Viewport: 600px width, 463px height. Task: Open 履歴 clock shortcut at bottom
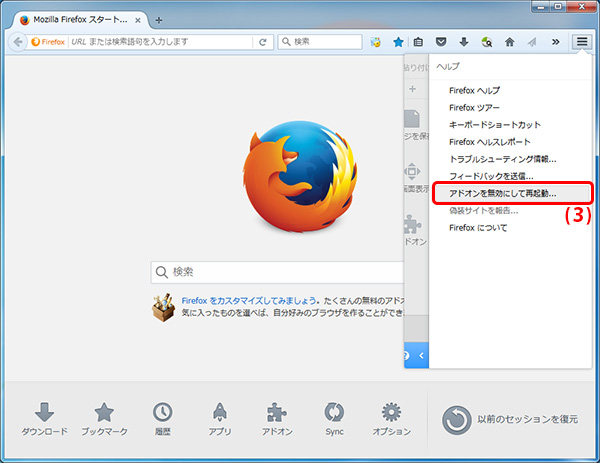(x=163, y=419)
